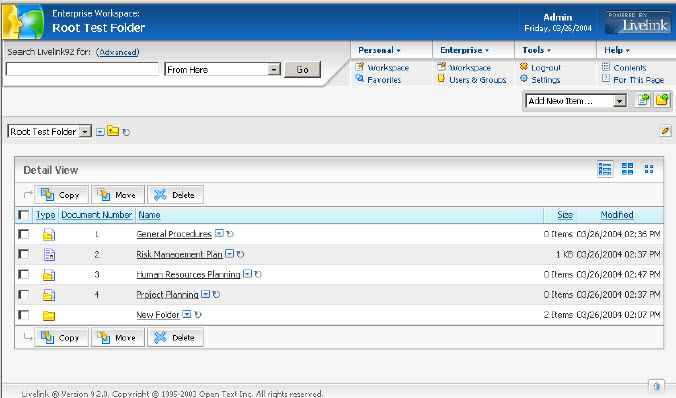Select the detail list view icon
Screen dimensions: 676x398
pos(605,169)
